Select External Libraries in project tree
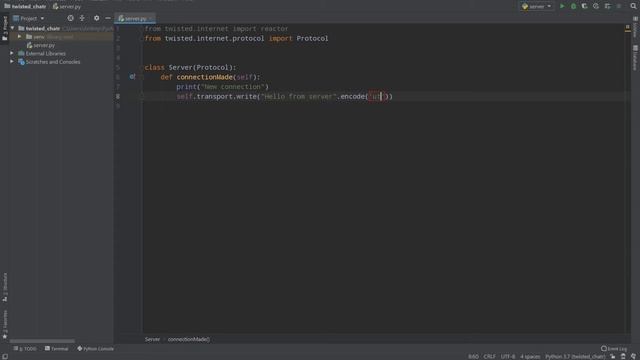Viewport: 640px width, 360px height. [x=45, y=53]
